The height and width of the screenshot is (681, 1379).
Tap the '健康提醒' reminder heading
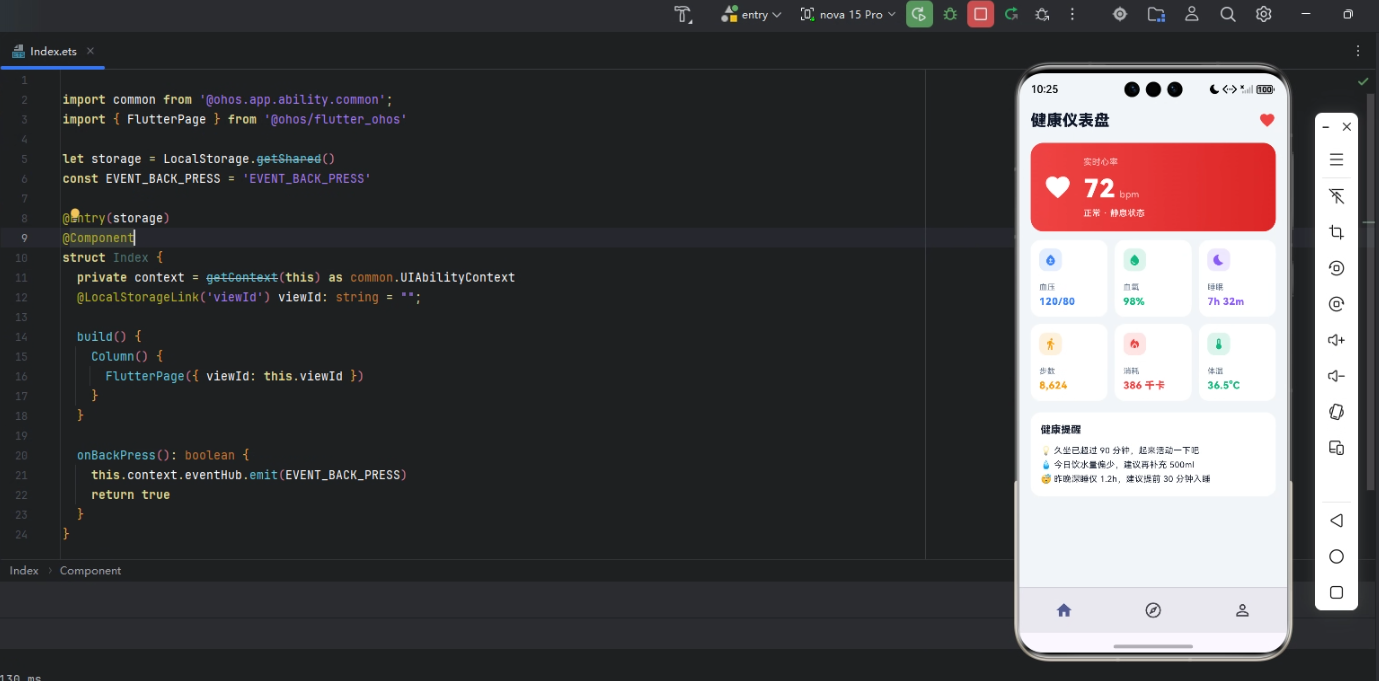click(x=1061, y=429)
